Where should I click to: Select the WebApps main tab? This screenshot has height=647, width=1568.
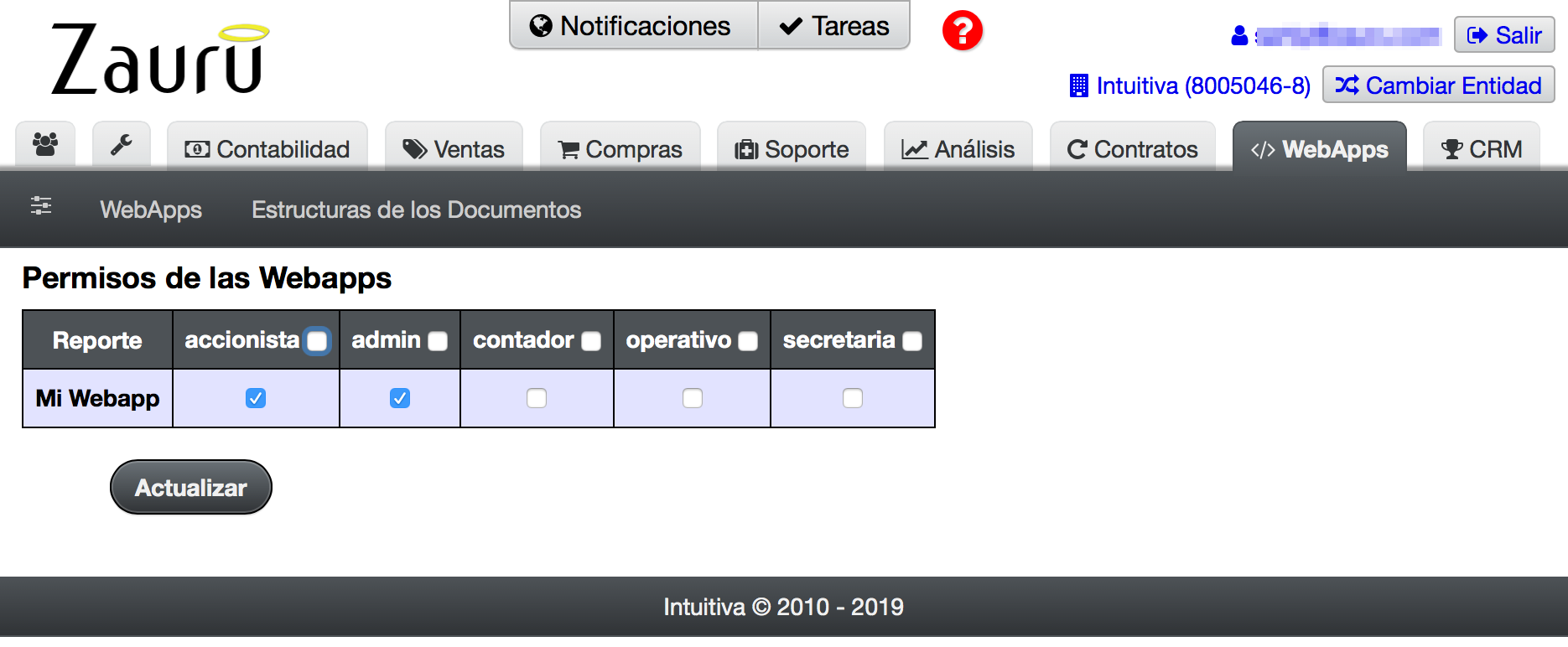(1320, 148)
